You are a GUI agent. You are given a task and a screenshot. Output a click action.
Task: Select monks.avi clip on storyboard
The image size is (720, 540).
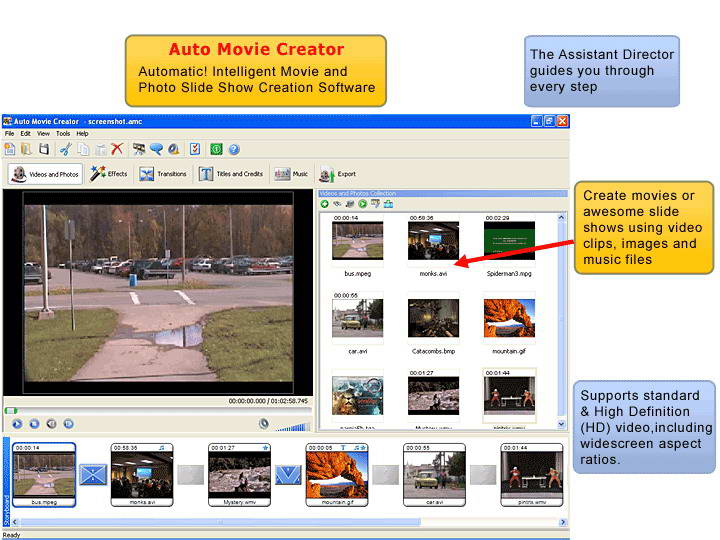pos(142,475)
